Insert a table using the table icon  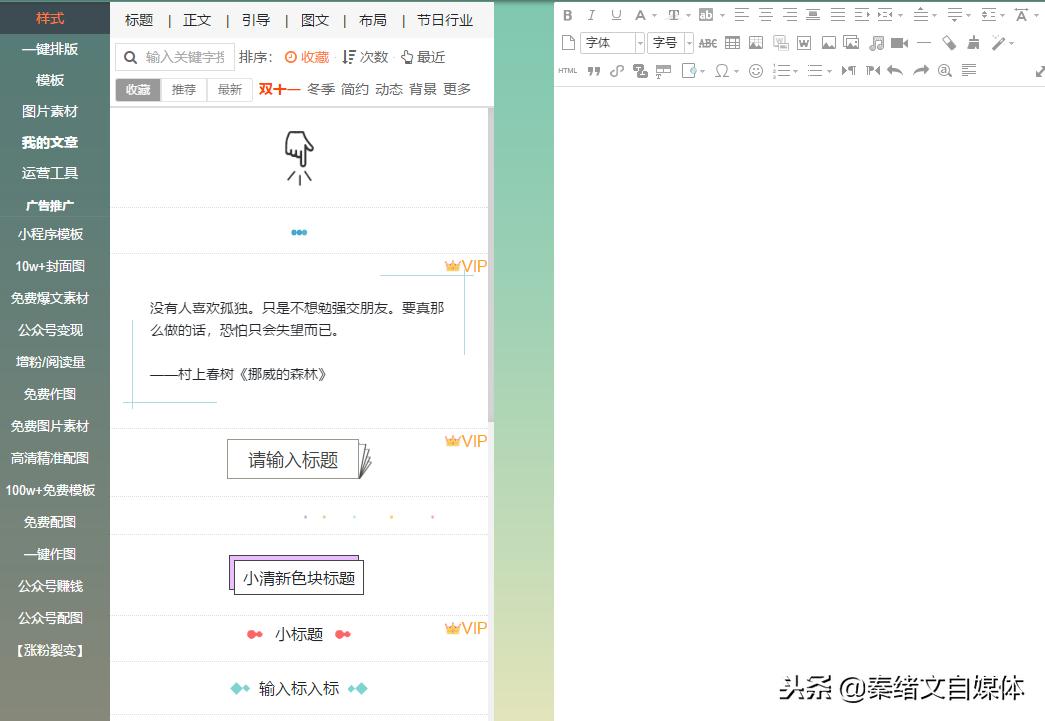[732, 42]
